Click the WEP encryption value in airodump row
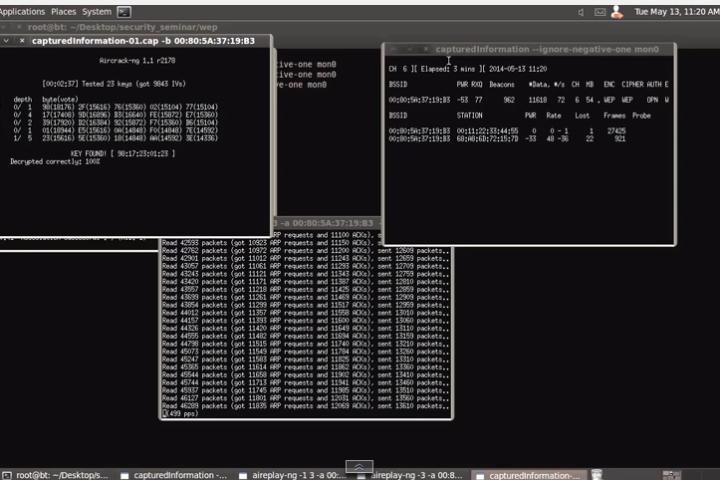The height and width of the screenshot is (480, 720). [x=609, y=100]
